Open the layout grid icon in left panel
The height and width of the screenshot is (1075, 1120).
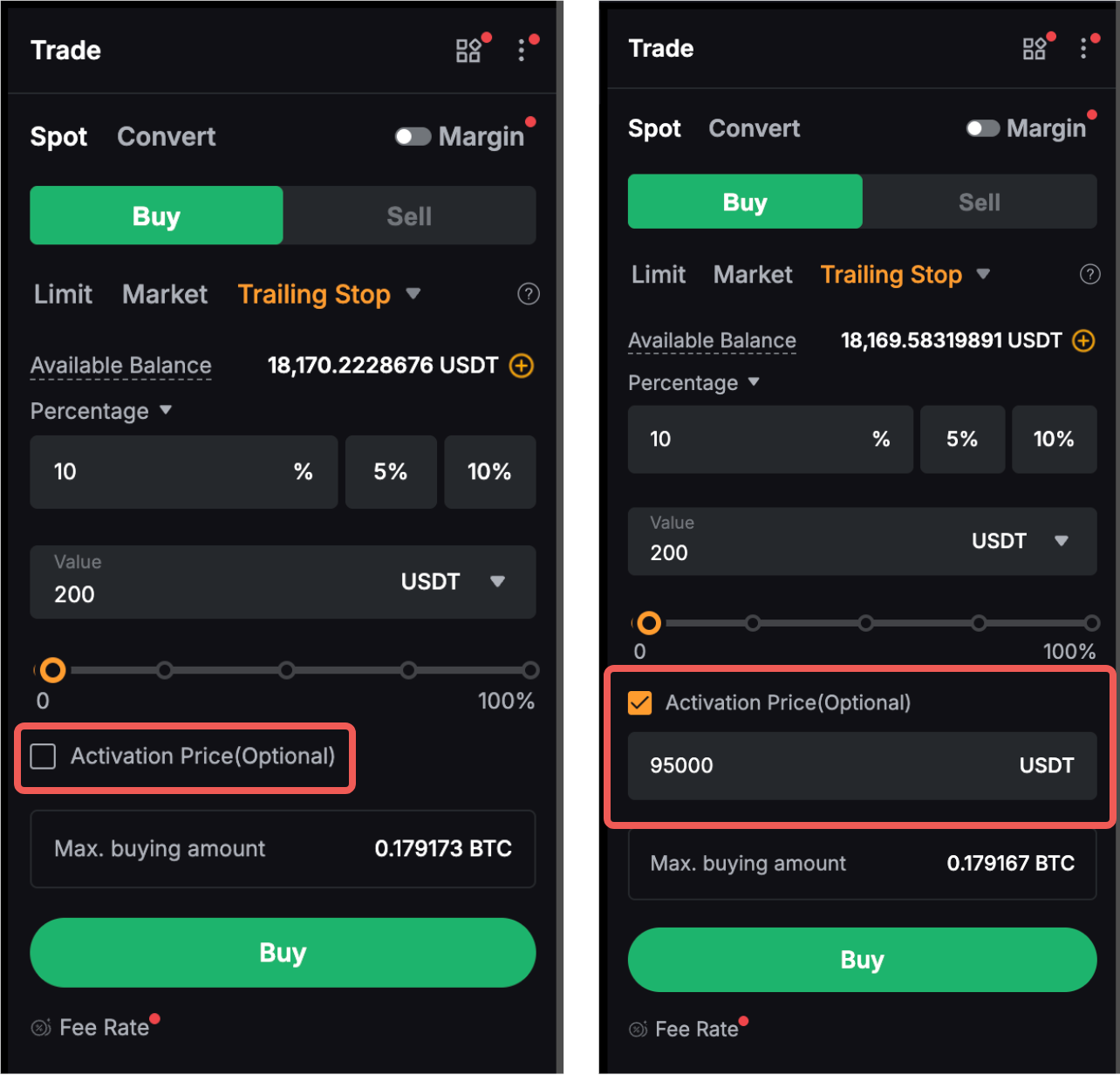pyautogui.click(x=468, y=51)
